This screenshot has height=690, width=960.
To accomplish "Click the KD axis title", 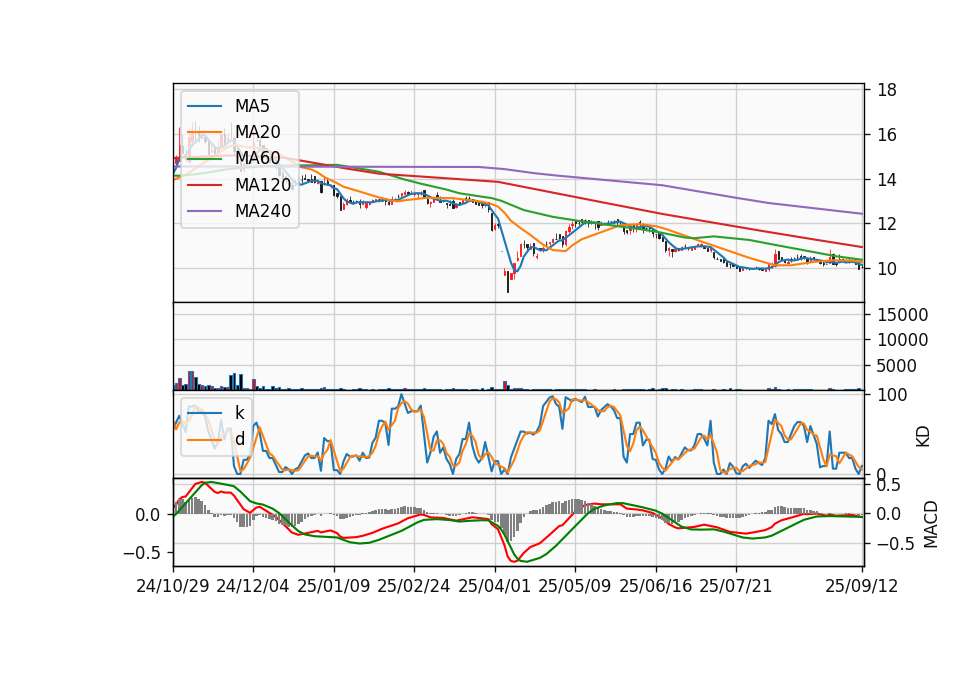I will point(923,437).
